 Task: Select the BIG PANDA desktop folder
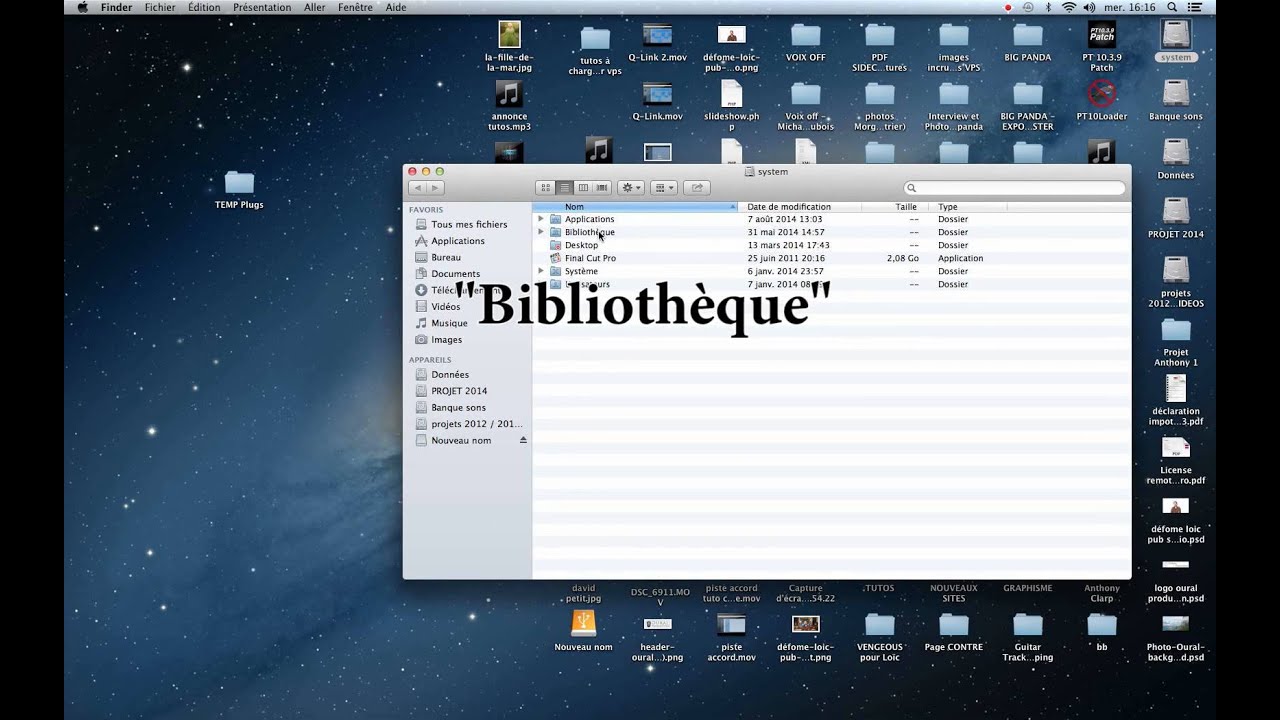(1028, 42)
